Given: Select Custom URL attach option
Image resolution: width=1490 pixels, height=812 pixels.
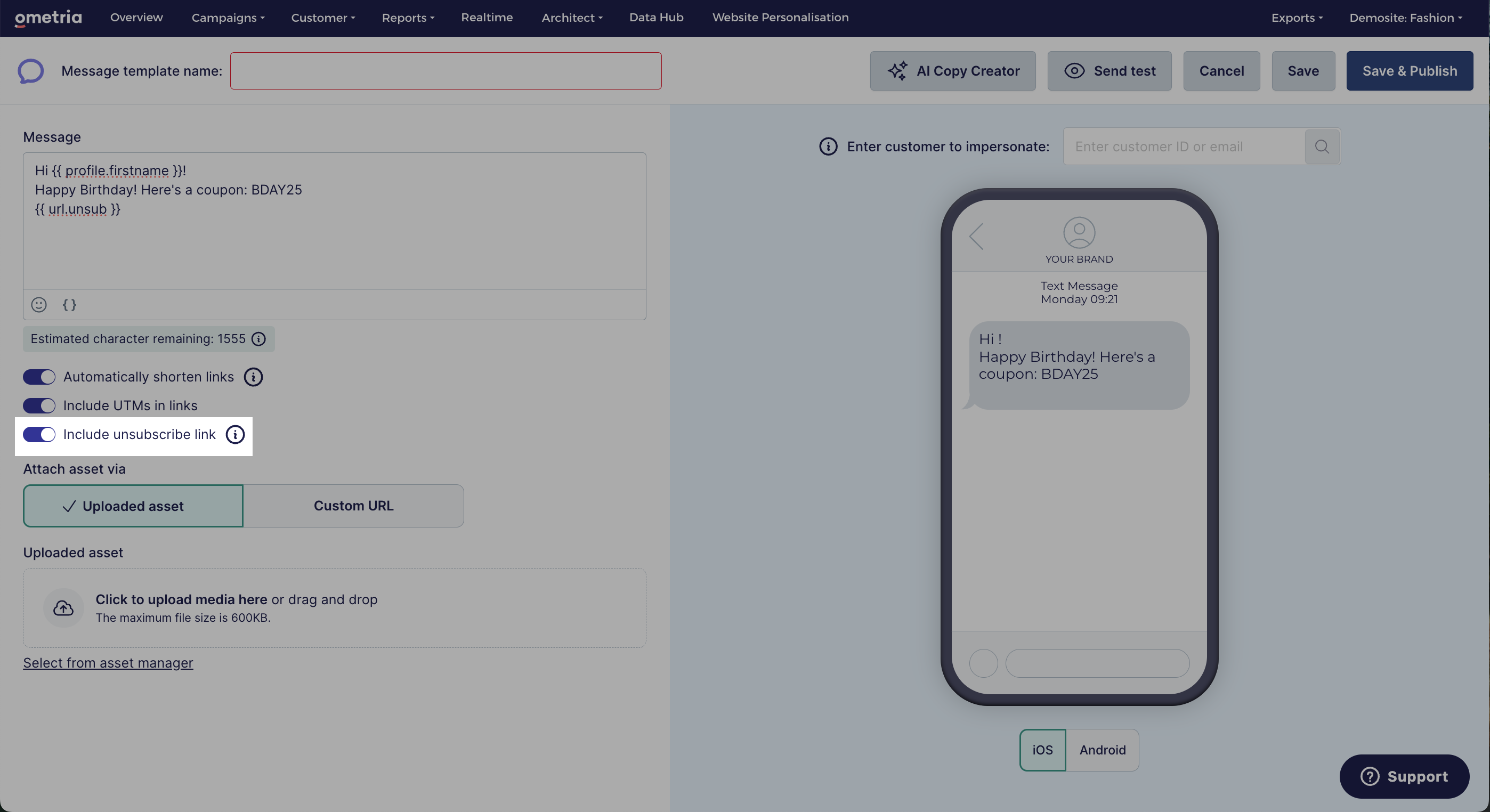Looking at the screenshot, I should click(353, 506).
